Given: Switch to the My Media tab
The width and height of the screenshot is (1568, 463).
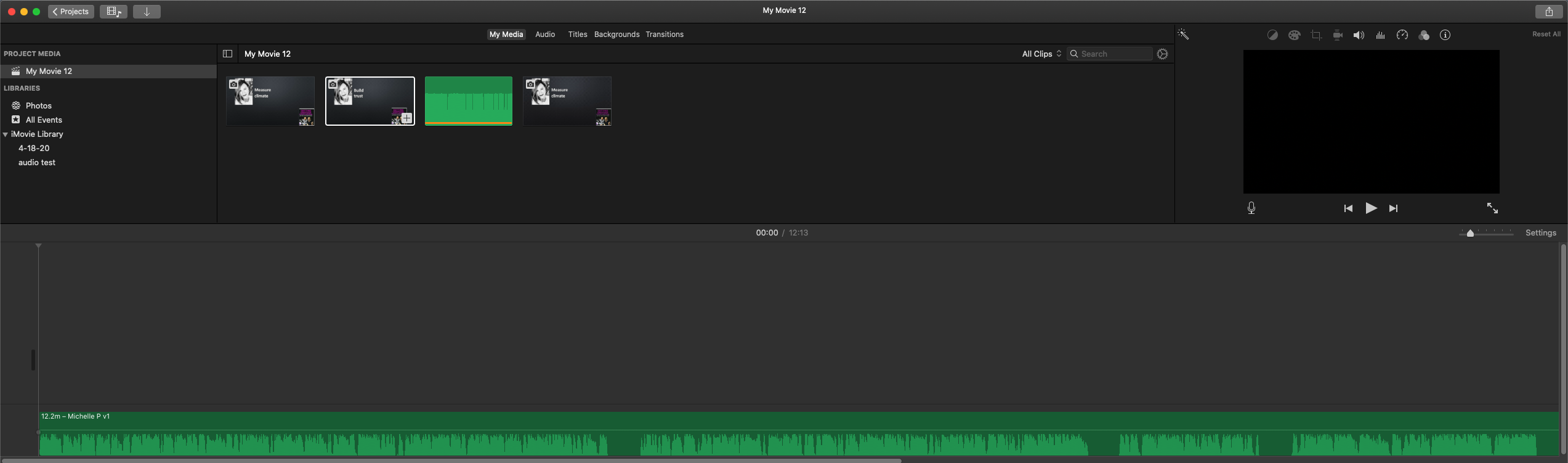Looking at the screenshot, I should 506,35.
